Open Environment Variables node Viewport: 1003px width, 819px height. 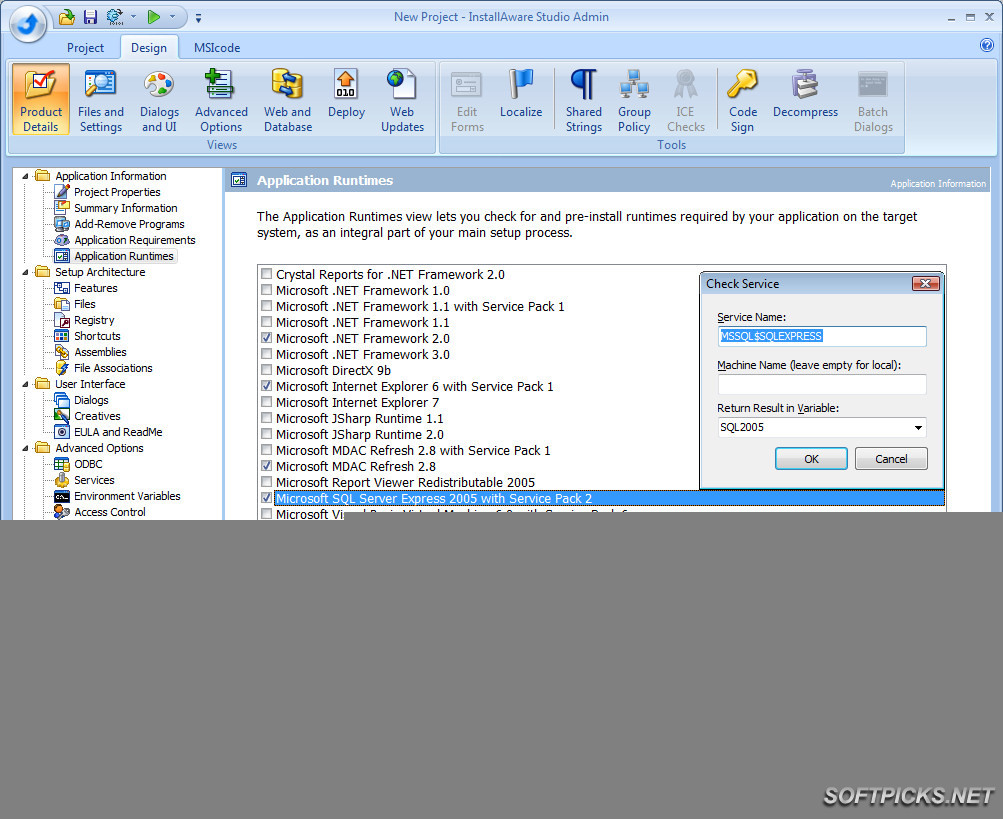click(127, 496)
